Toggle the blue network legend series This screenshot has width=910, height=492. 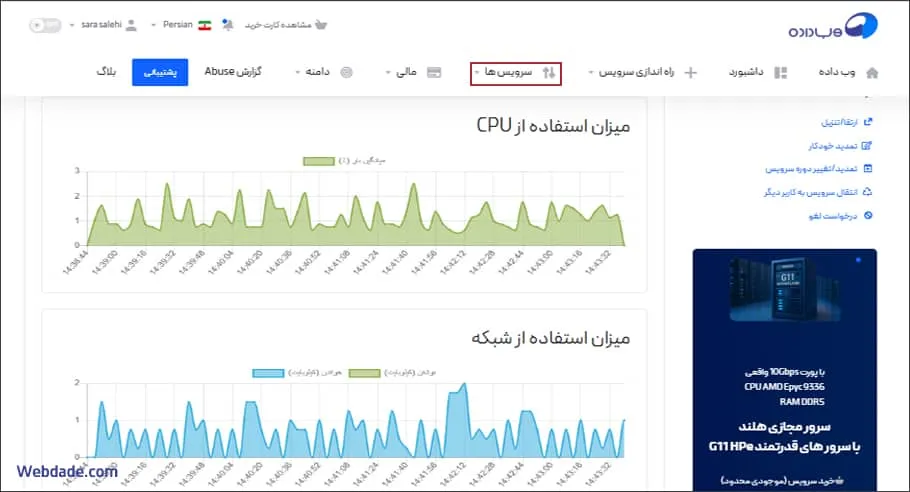pos(268,373)
